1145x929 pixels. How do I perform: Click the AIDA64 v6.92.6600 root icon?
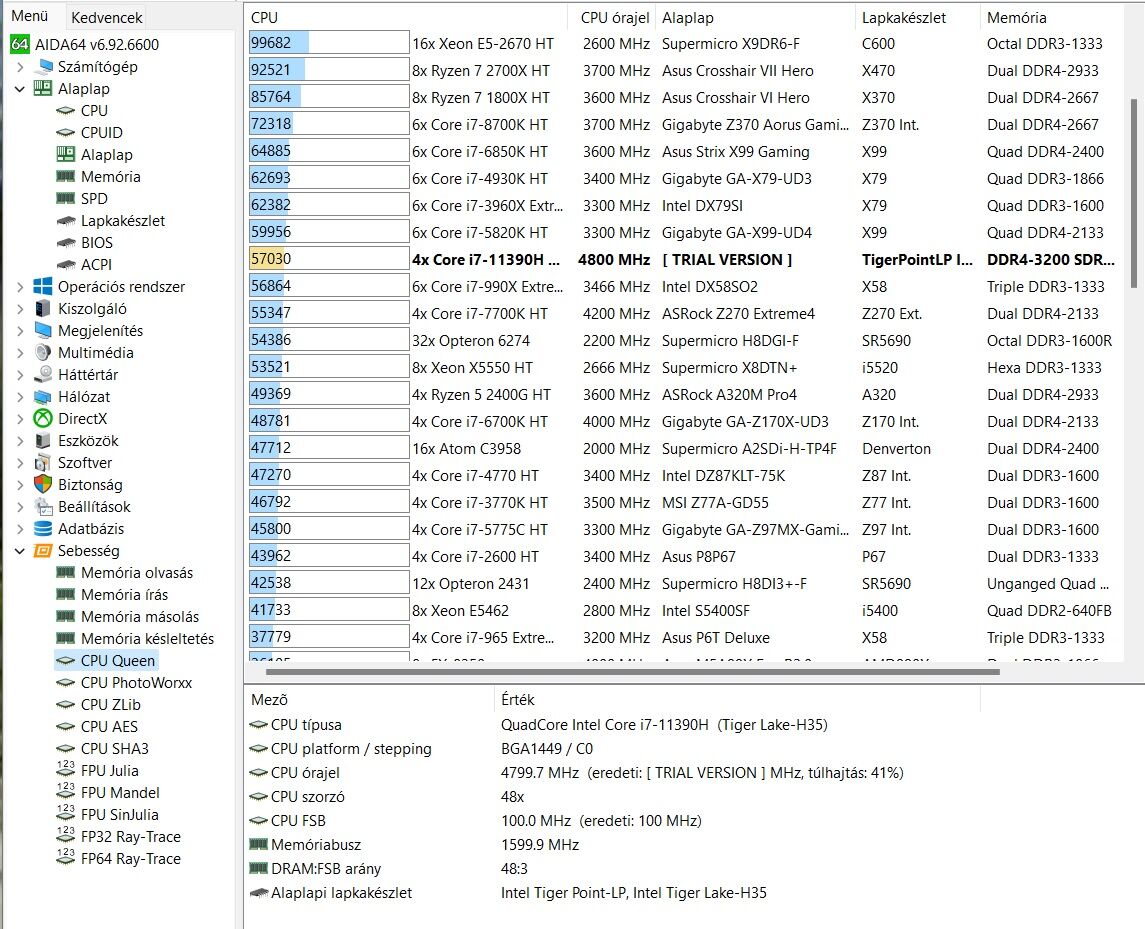20,45
